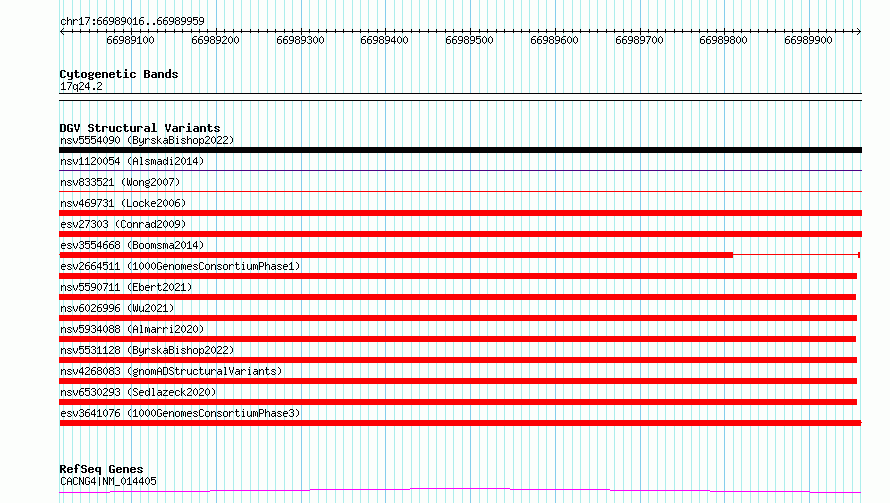Click the chr17:66989016..66989959 coordinate label
Viewport: 890px width, 503px height.
tap(132, 21)
